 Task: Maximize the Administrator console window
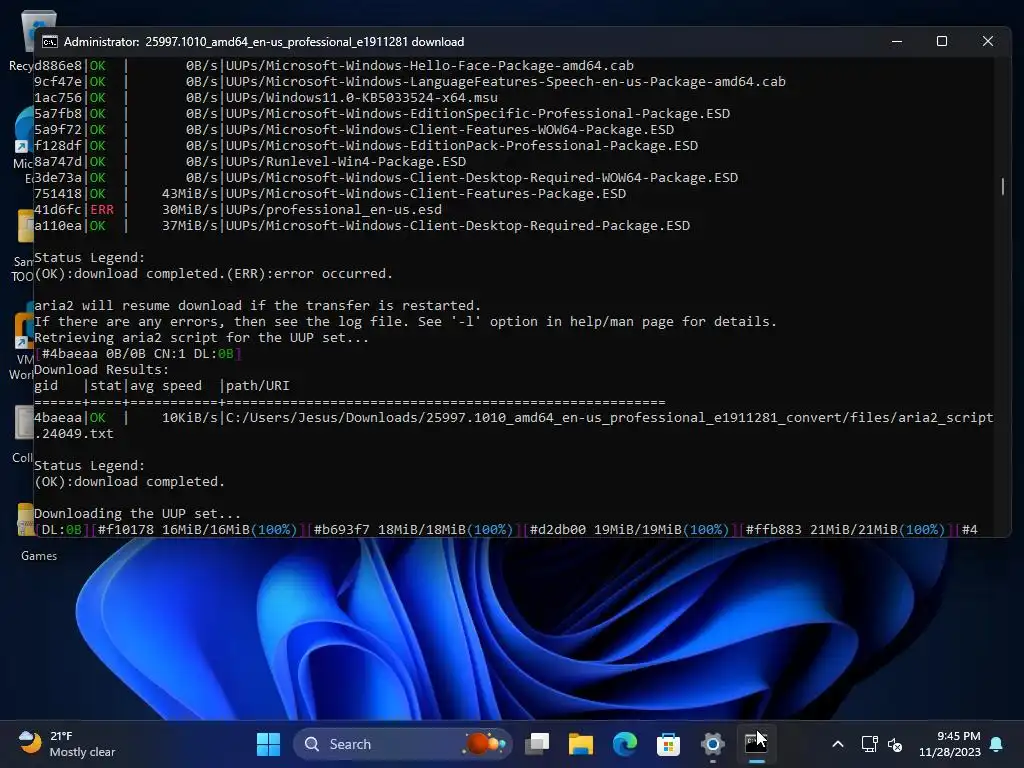[x=942, y=41]
